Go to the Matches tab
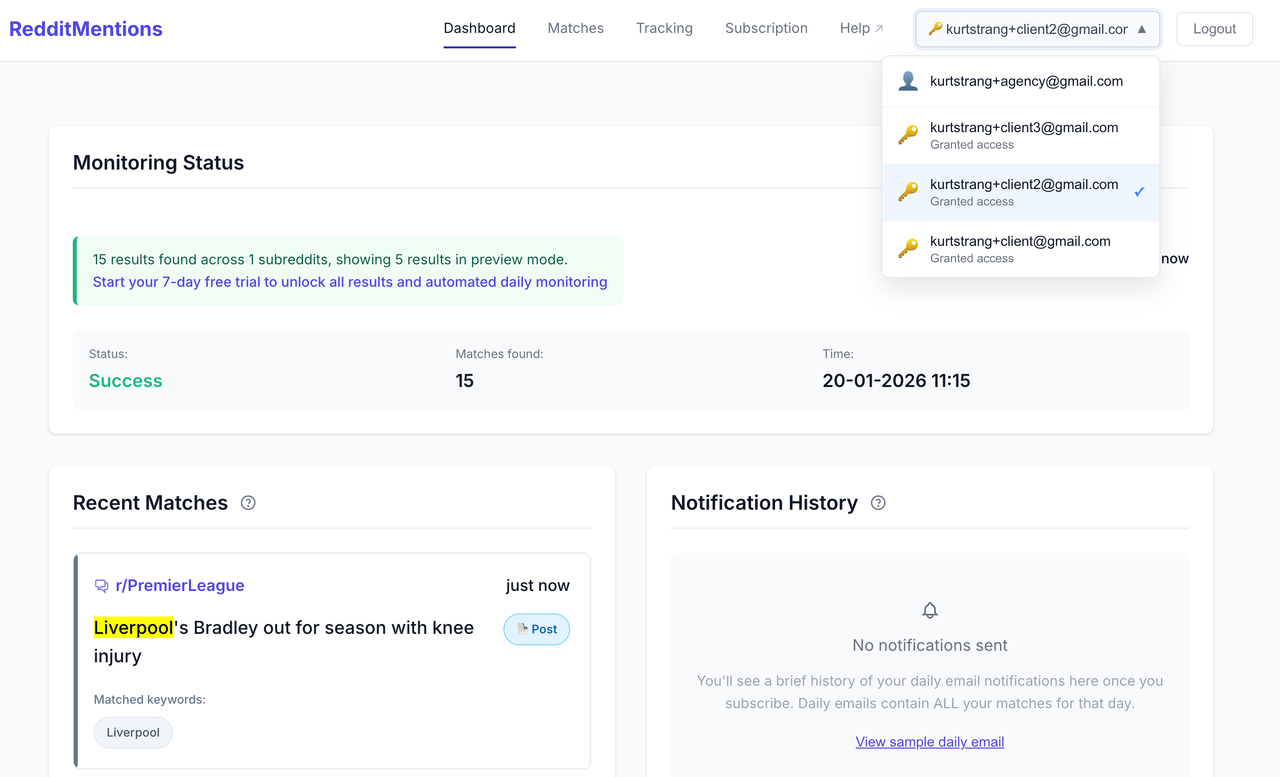The image size is (1280, 777). (576, 28)
